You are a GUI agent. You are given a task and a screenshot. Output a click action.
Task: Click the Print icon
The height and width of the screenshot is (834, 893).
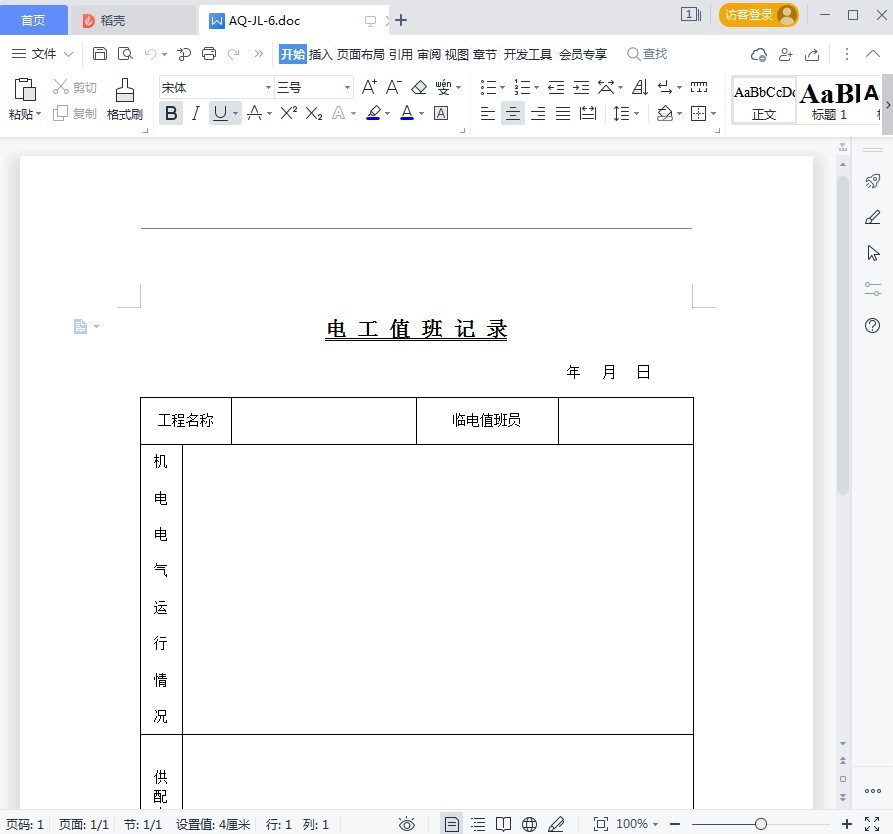point(209,54)
